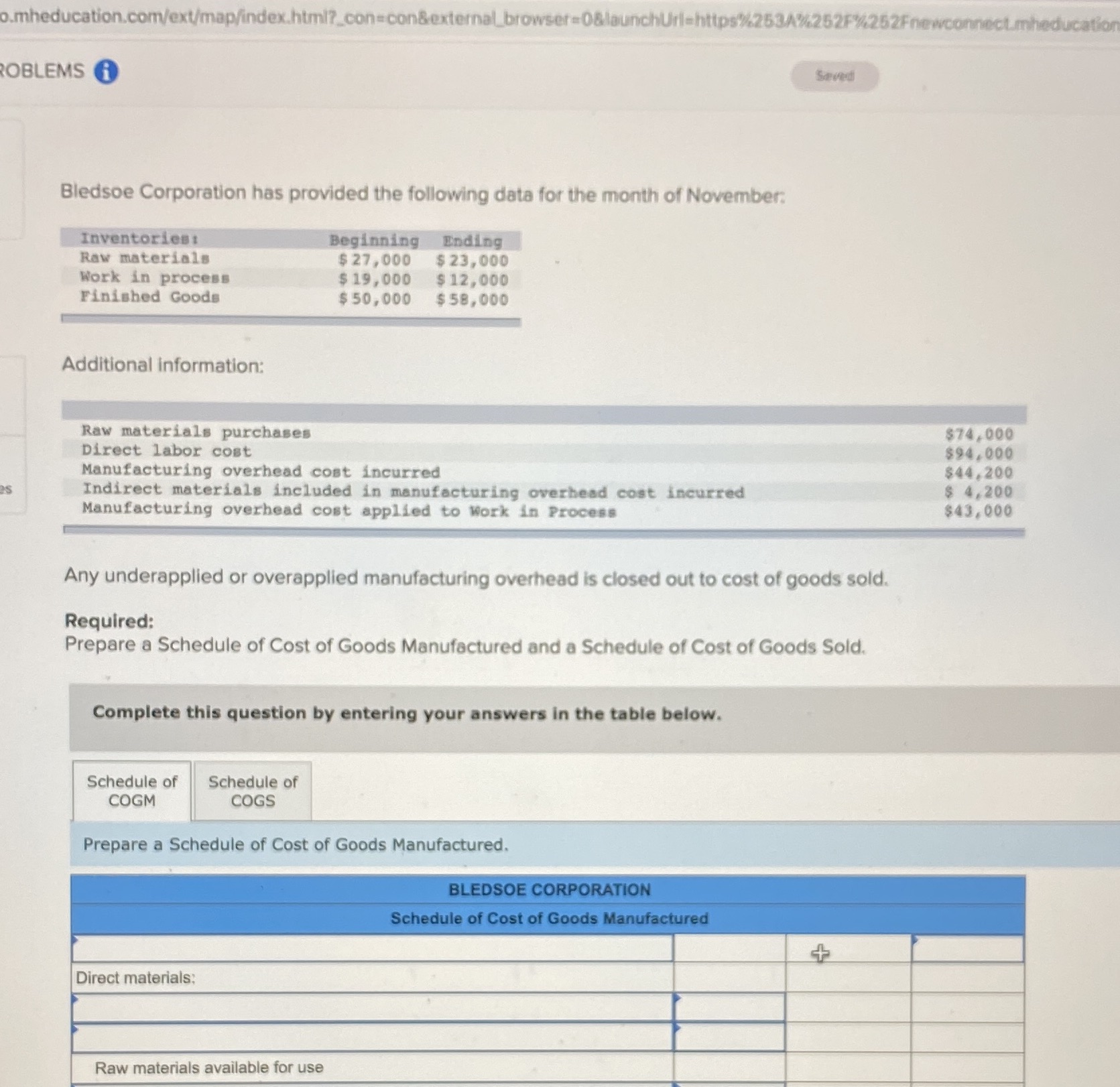
Task: Click the Direct materials row label
Action: point(134,978)
